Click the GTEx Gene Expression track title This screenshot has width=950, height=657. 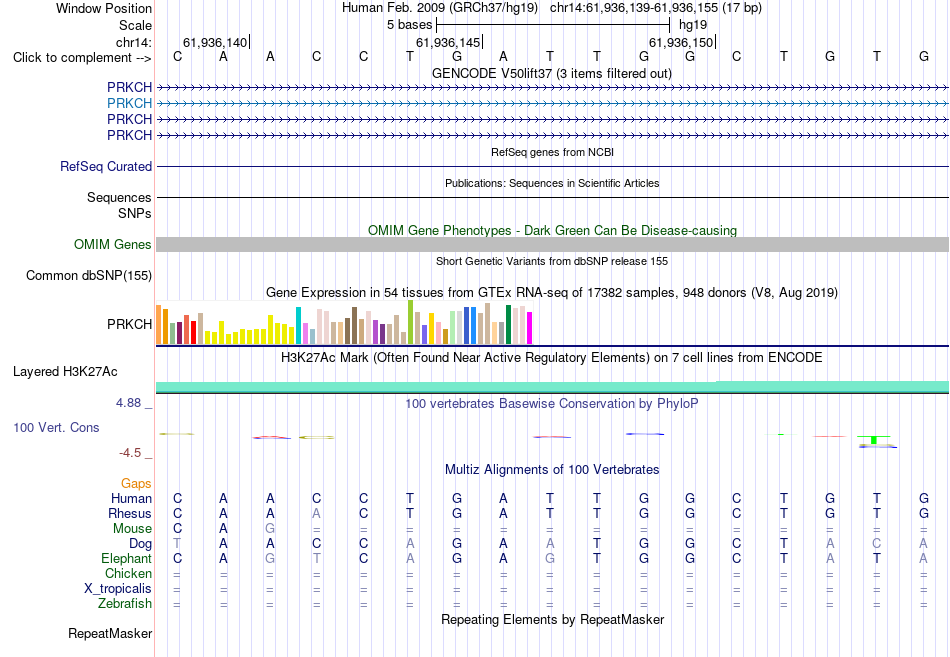click(552, 293)
